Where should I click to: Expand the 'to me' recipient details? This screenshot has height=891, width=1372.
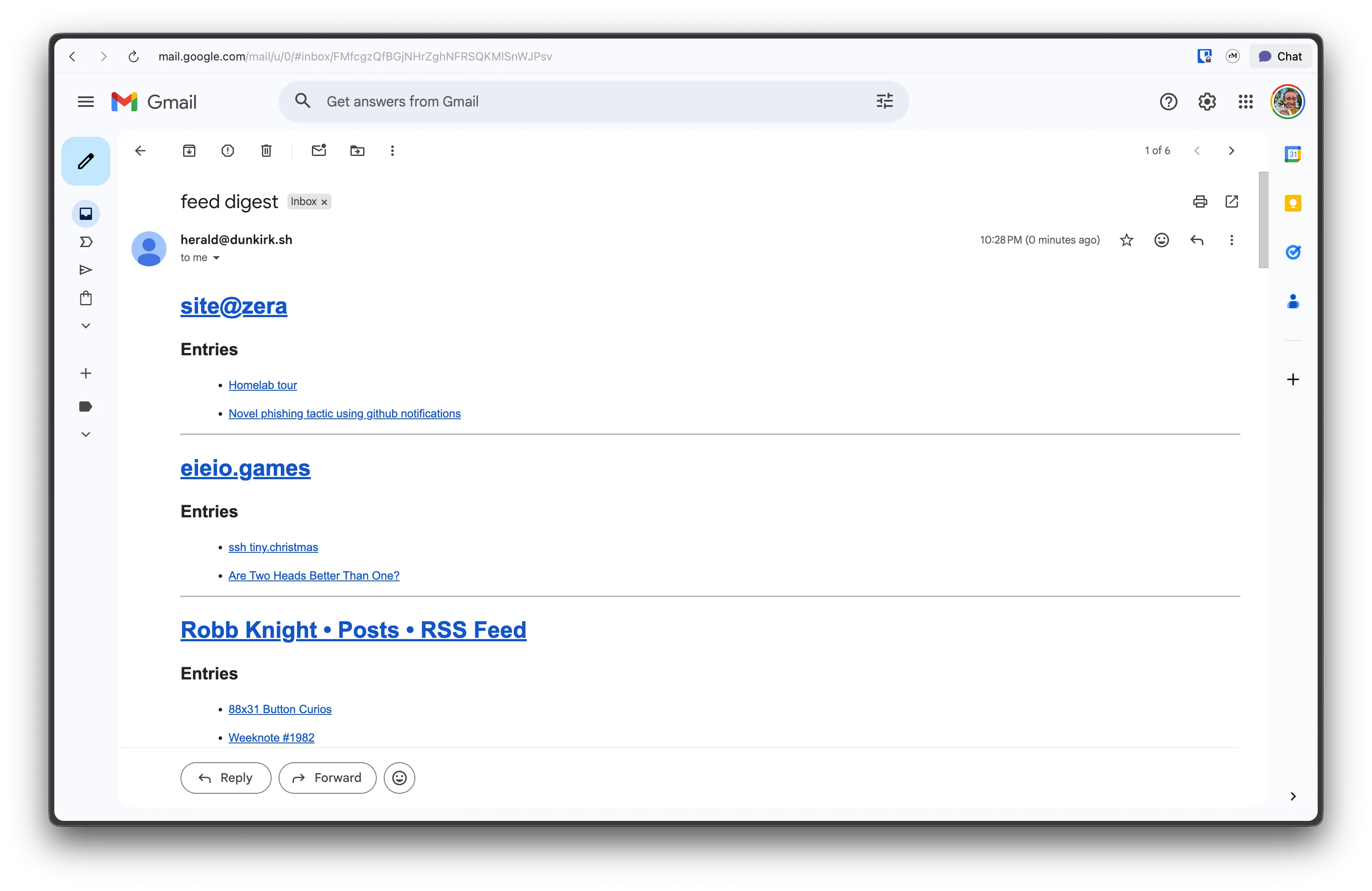coord(217,258)
